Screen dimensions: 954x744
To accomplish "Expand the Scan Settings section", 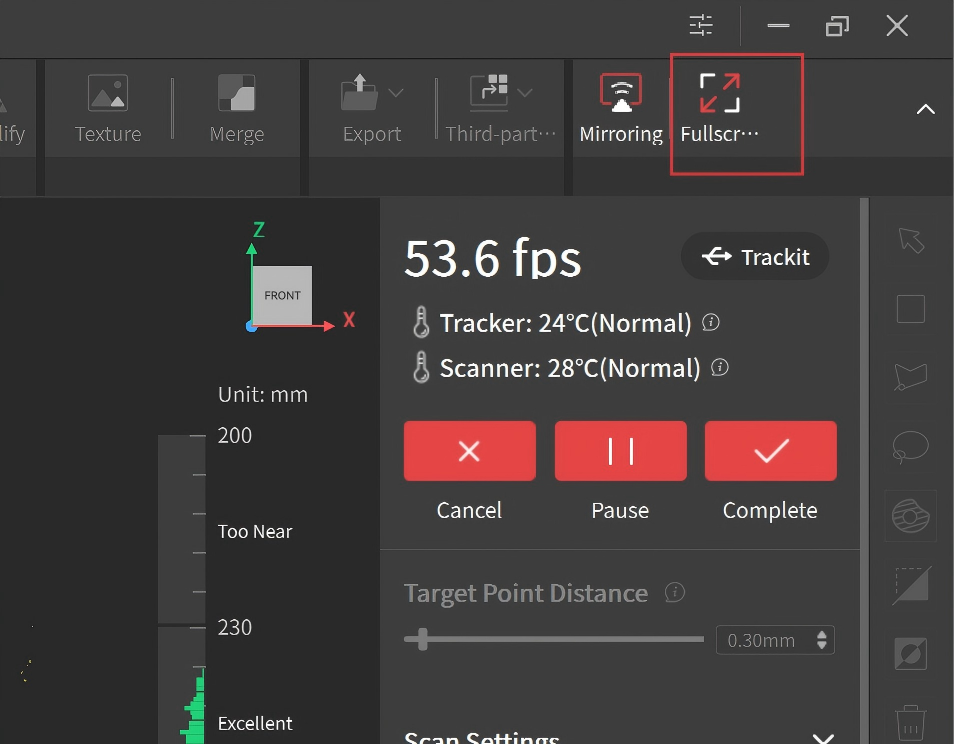I will 822,739.
